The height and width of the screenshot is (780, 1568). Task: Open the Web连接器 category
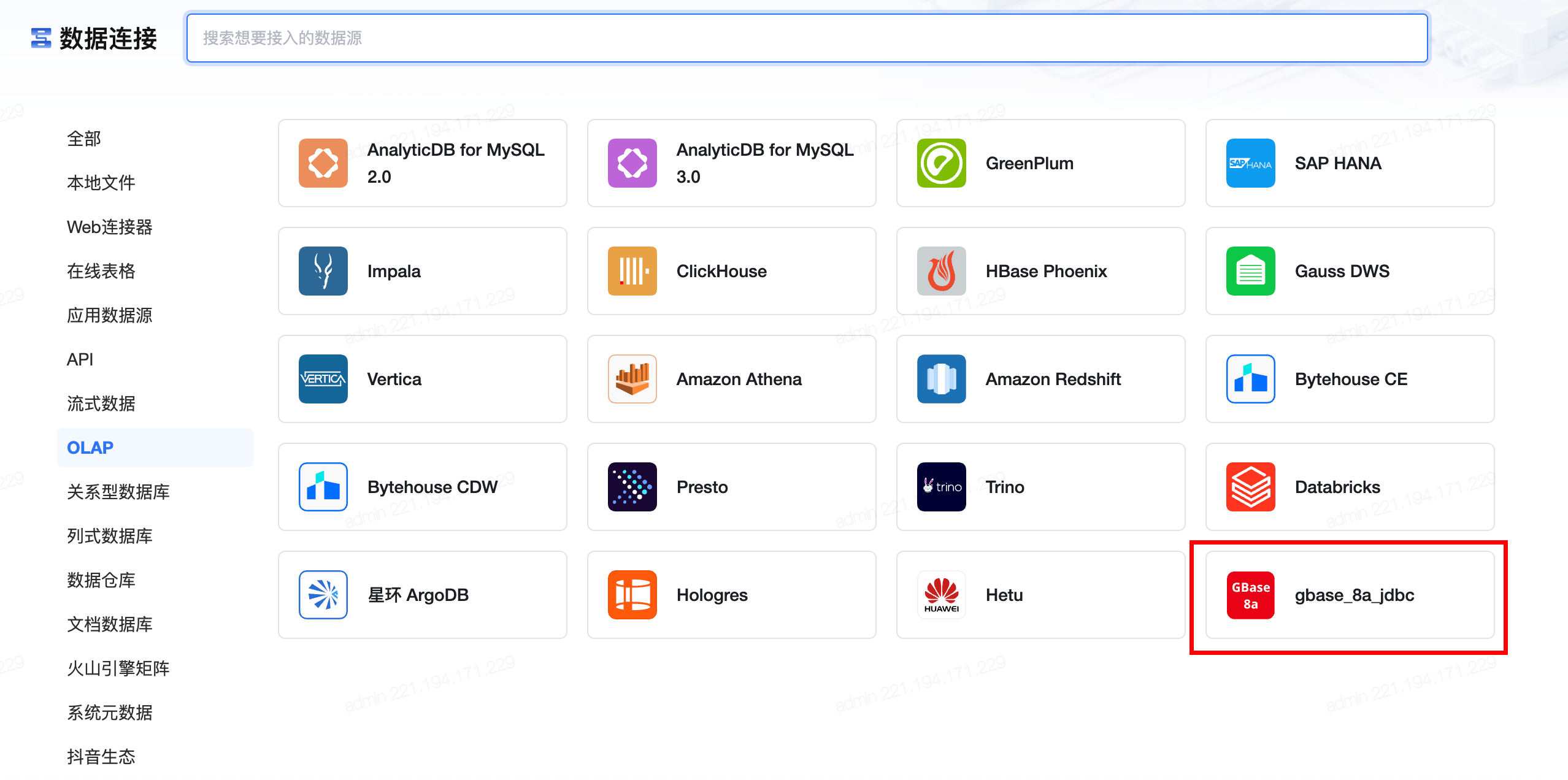155,227
